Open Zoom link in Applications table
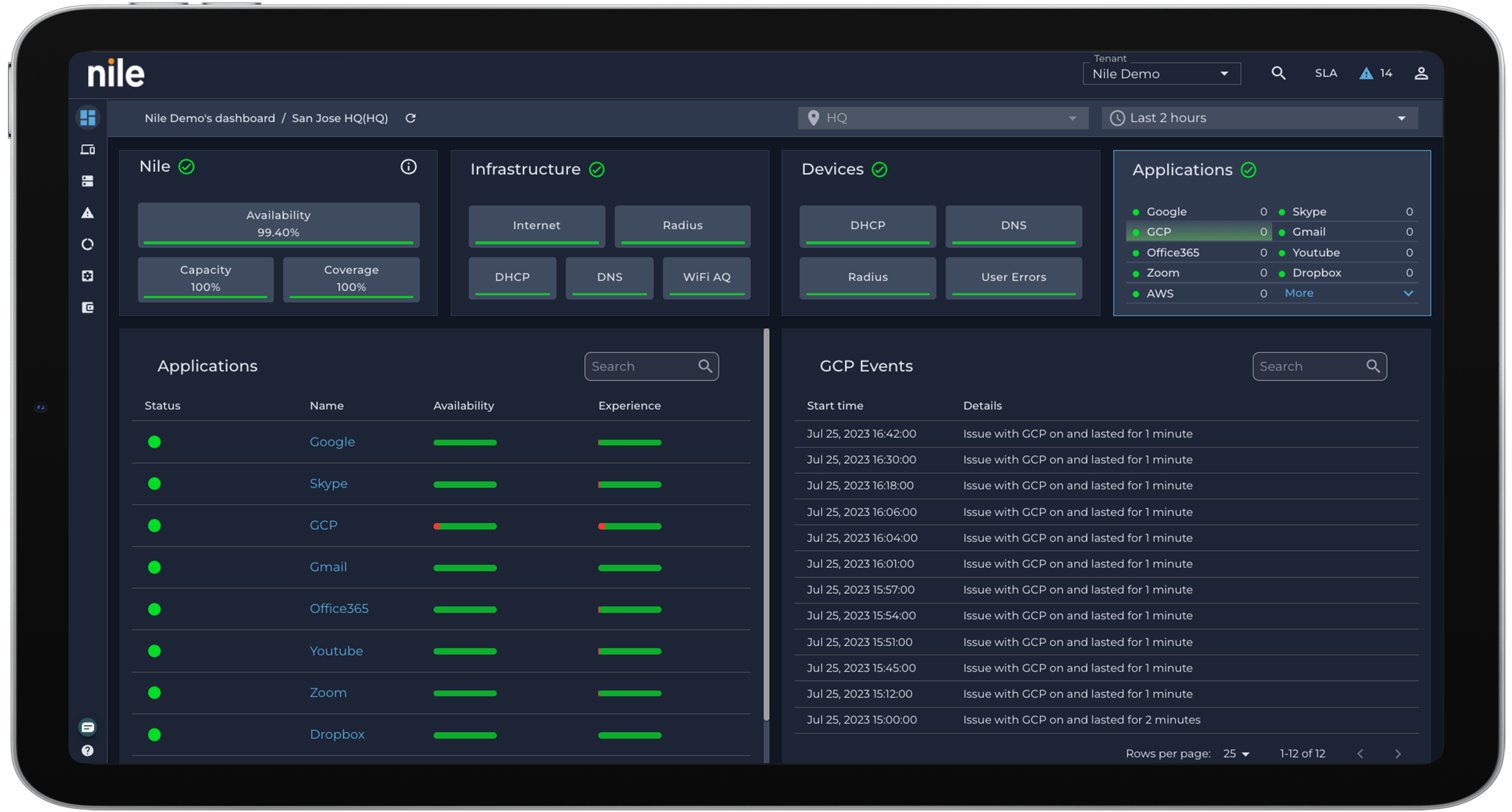 tap(328, 692)
